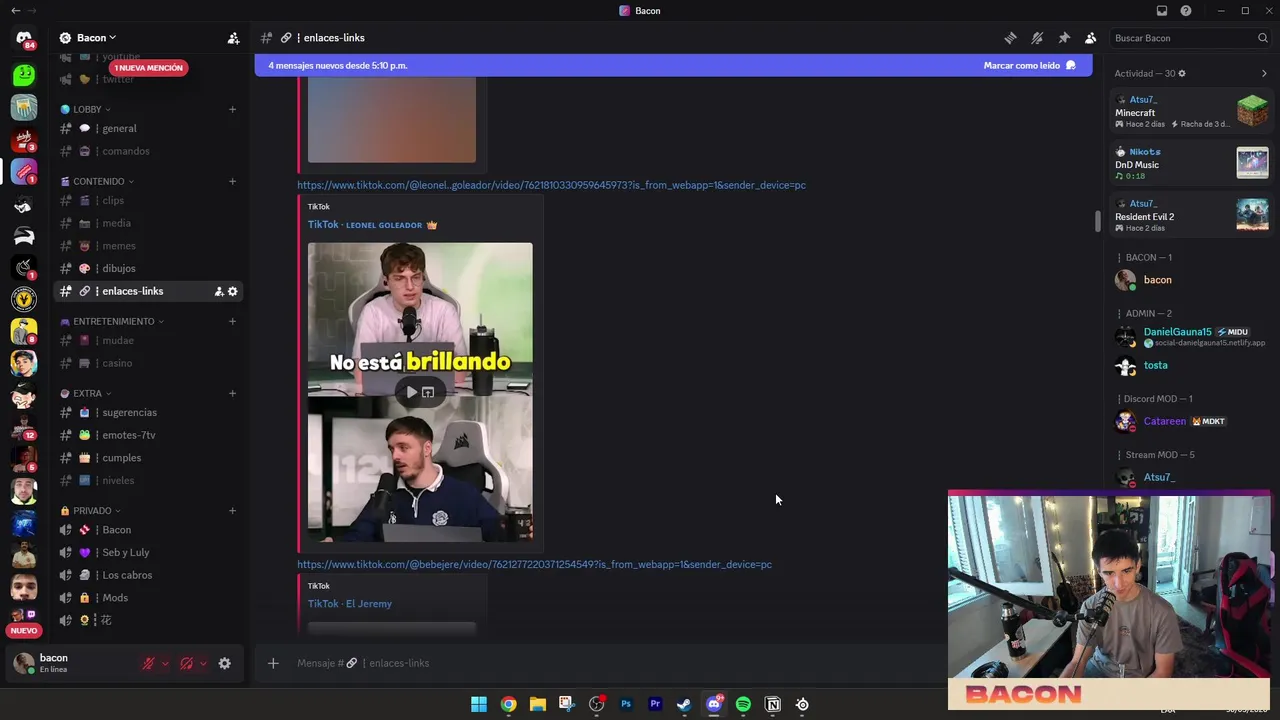Image resolution: width=1280 pixels, height=720 pixels.
Task: Open the mudae channel
Action: coord(148,340)
